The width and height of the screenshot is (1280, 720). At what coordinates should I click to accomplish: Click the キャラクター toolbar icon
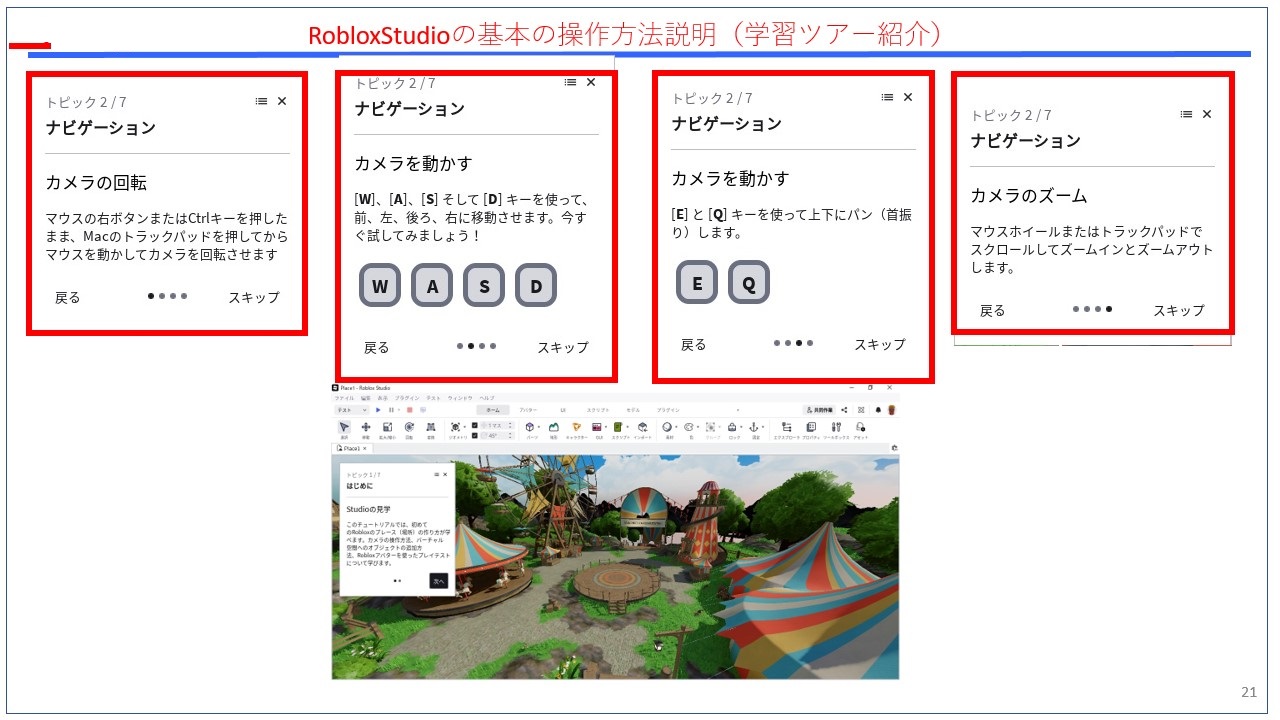coord(577,428)
